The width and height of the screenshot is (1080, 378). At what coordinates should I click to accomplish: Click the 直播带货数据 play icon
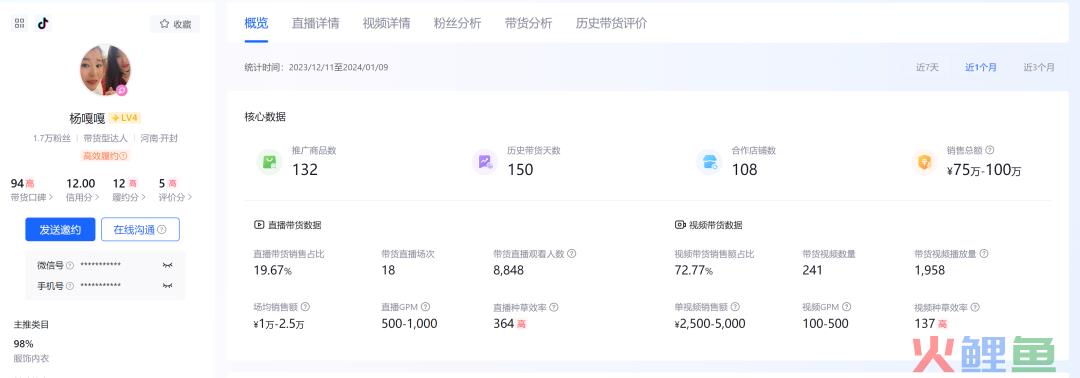[x=259, y=224]
